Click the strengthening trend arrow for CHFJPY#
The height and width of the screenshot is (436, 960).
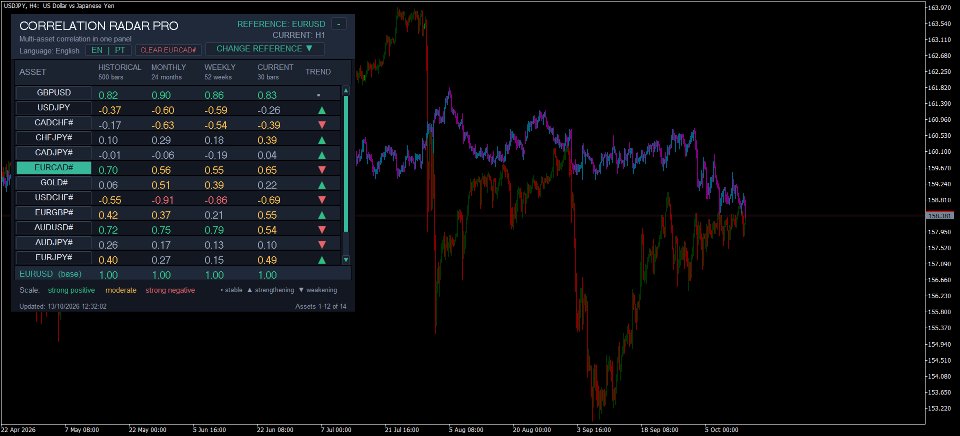[322, 140]
